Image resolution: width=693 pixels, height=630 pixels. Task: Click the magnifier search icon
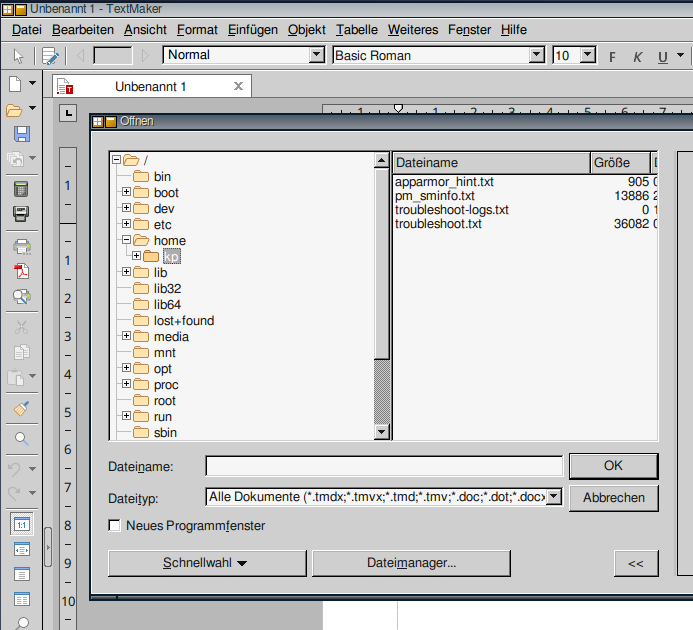(21, 438)
